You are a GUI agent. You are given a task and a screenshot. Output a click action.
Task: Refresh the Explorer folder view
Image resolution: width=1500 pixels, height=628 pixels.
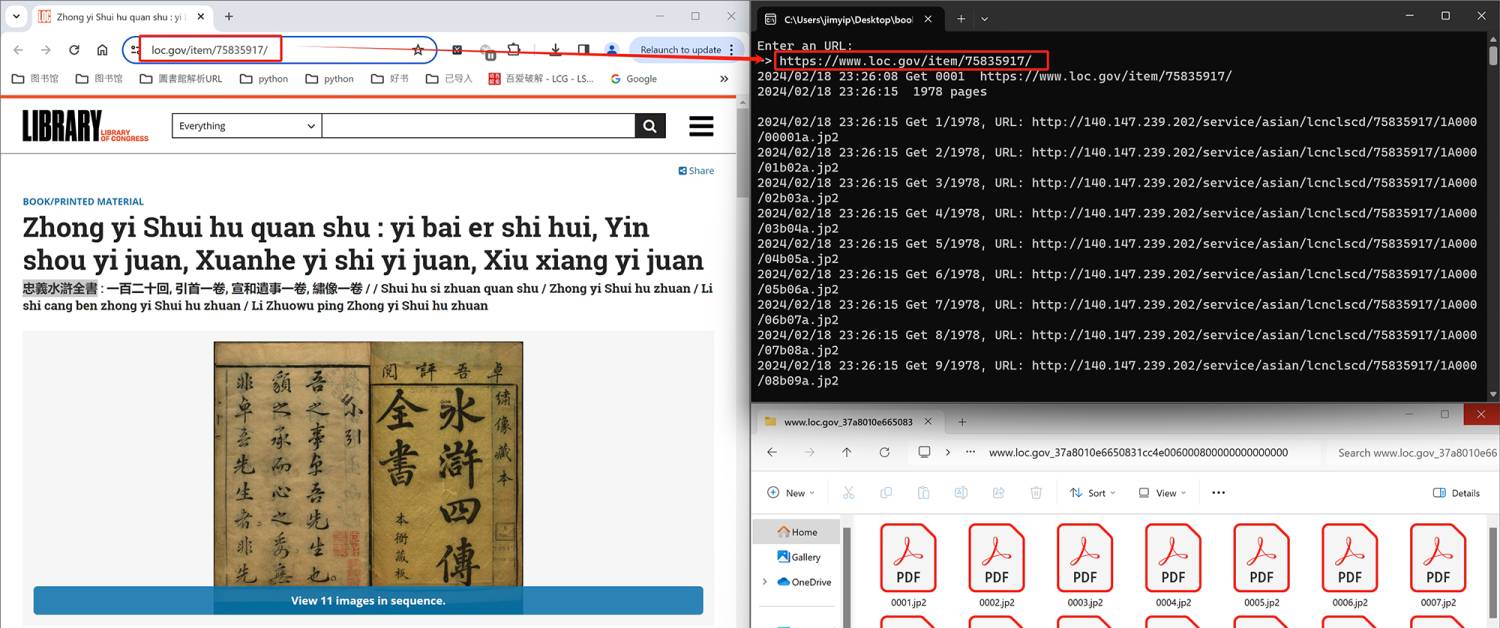[x=884, y=452]
